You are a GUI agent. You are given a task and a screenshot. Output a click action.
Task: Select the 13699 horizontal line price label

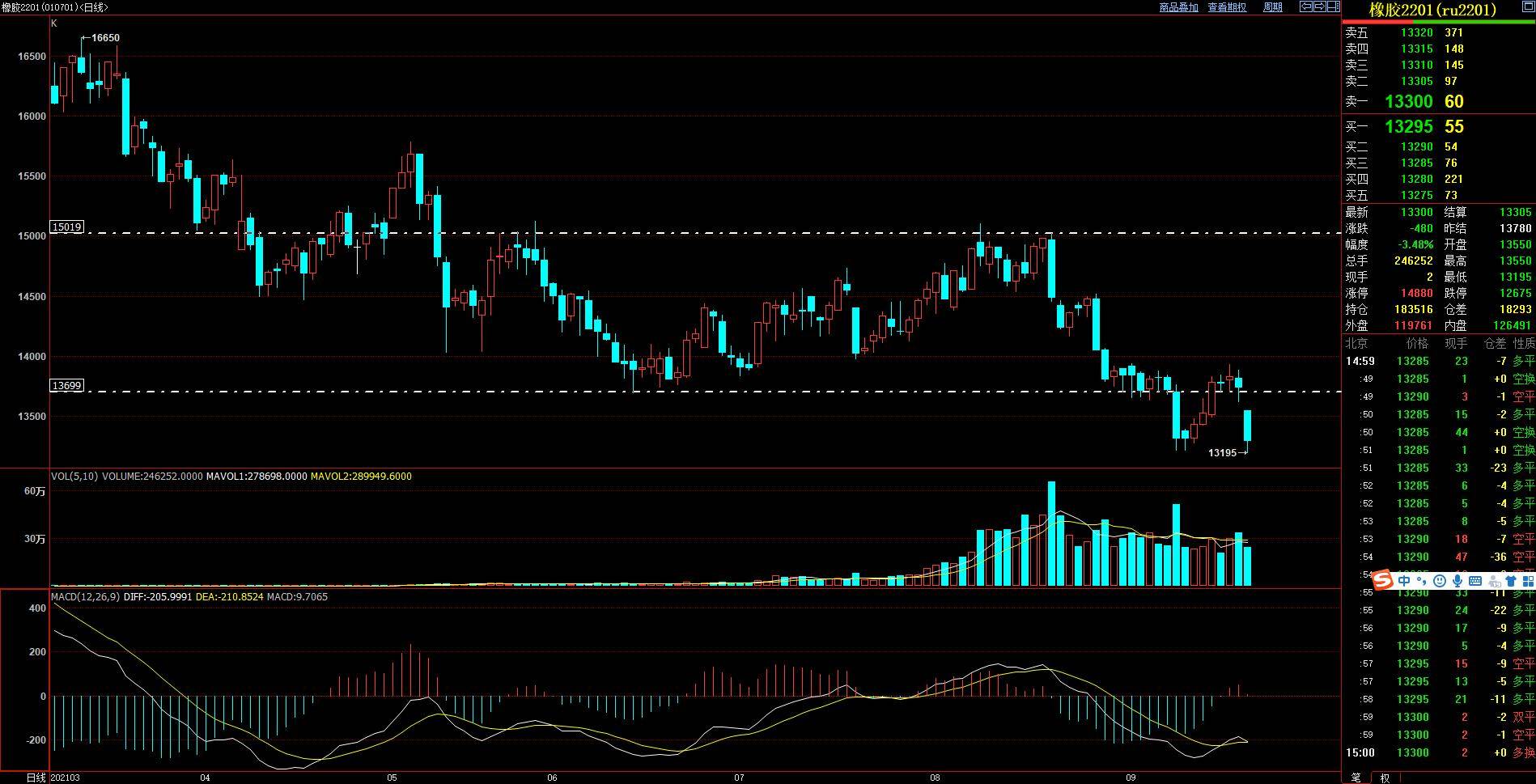(66, 386)
